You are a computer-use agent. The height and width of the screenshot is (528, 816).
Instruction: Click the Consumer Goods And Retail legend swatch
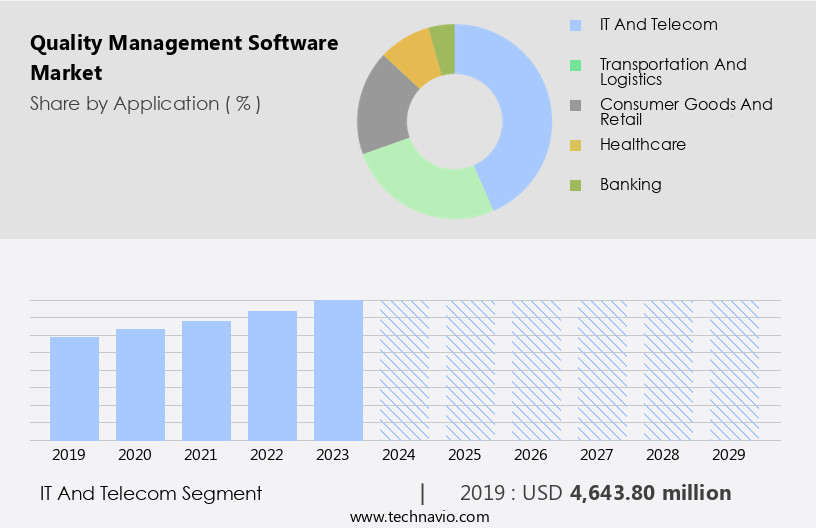click(x=575, y=105)
